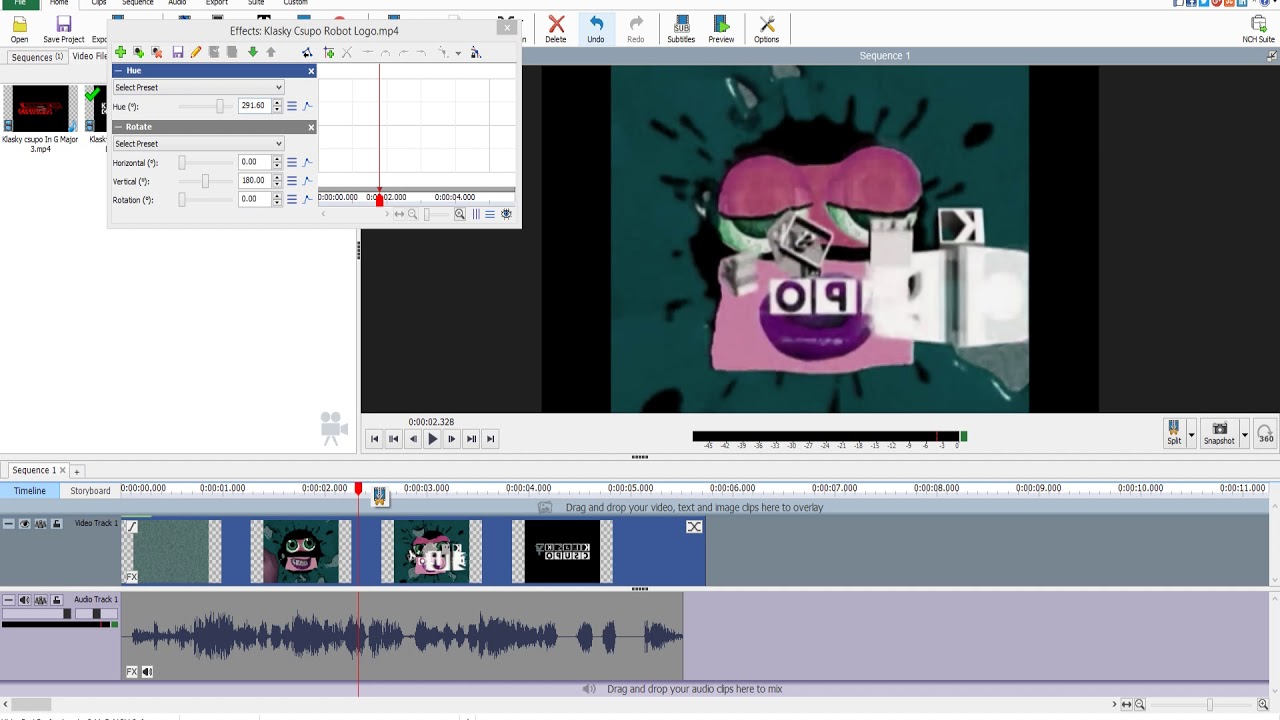
Task: Jump to start of sequence
Action: click(374, 439)
